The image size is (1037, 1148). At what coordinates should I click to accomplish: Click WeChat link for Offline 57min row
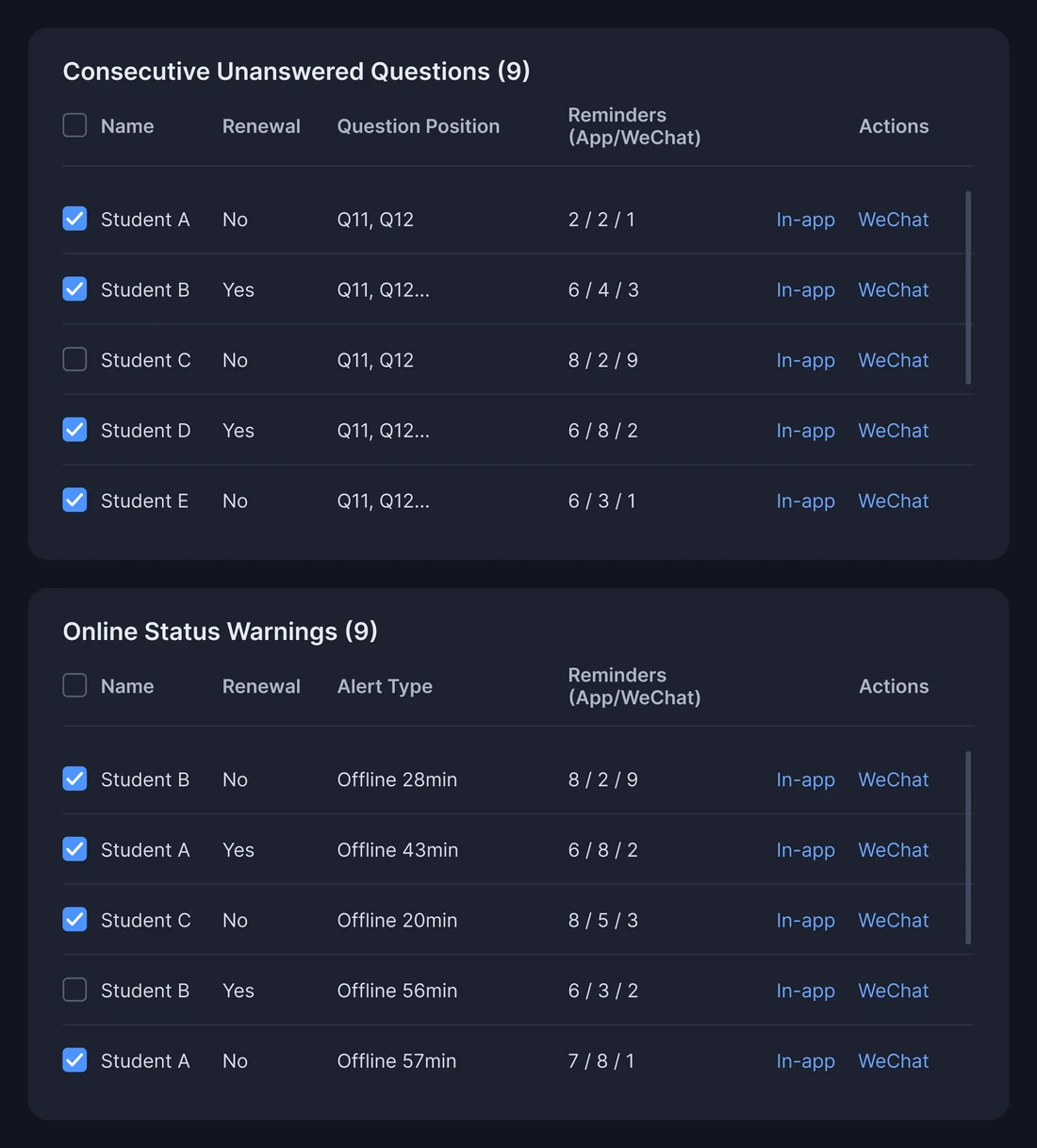pos(893,1061)
